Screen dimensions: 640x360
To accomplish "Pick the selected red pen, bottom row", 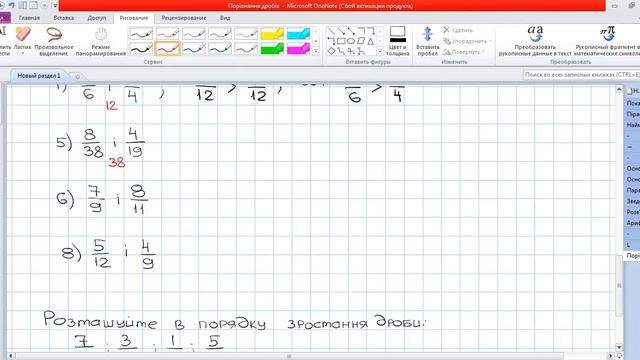I will pyautogui.click(x=167, y=49).
